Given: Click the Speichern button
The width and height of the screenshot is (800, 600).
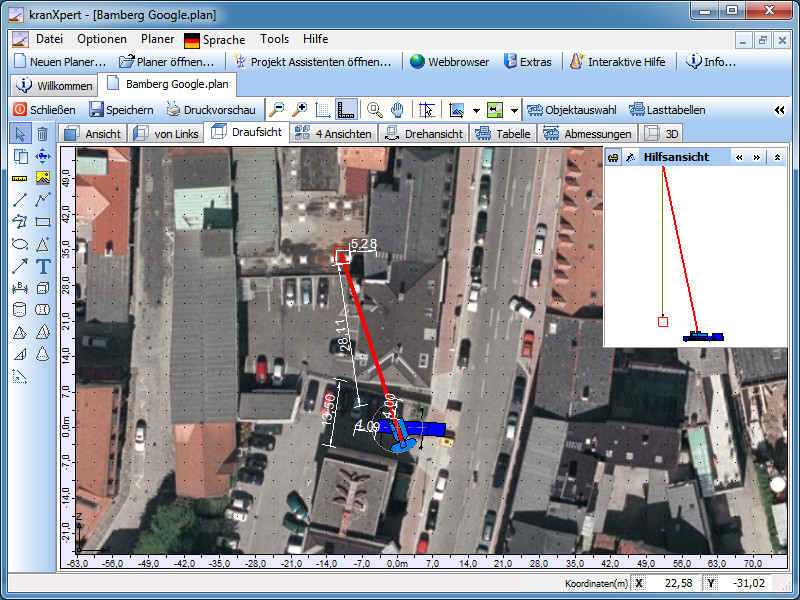Looking at the screenshot, I should [x=121, y=110].
